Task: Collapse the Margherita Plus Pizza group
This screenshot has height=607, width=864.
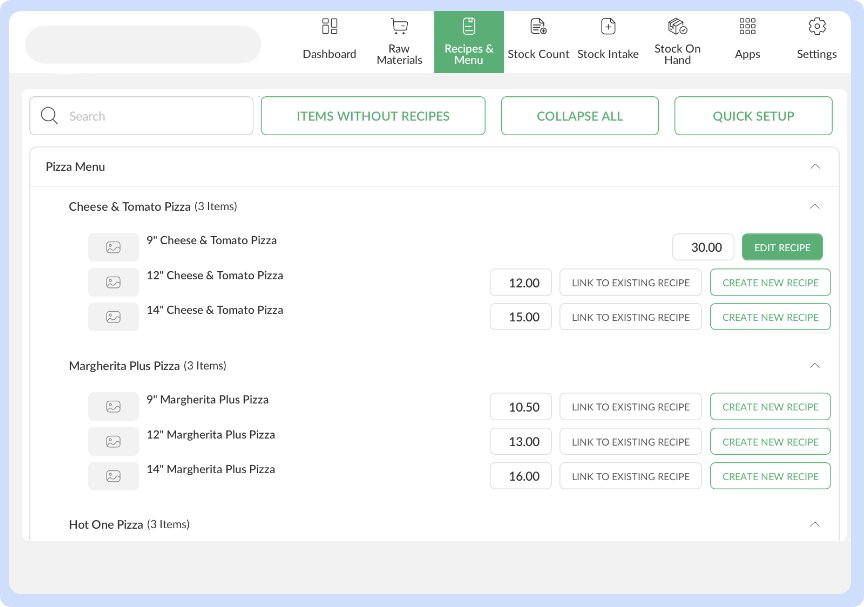Action: coord(815,366)
